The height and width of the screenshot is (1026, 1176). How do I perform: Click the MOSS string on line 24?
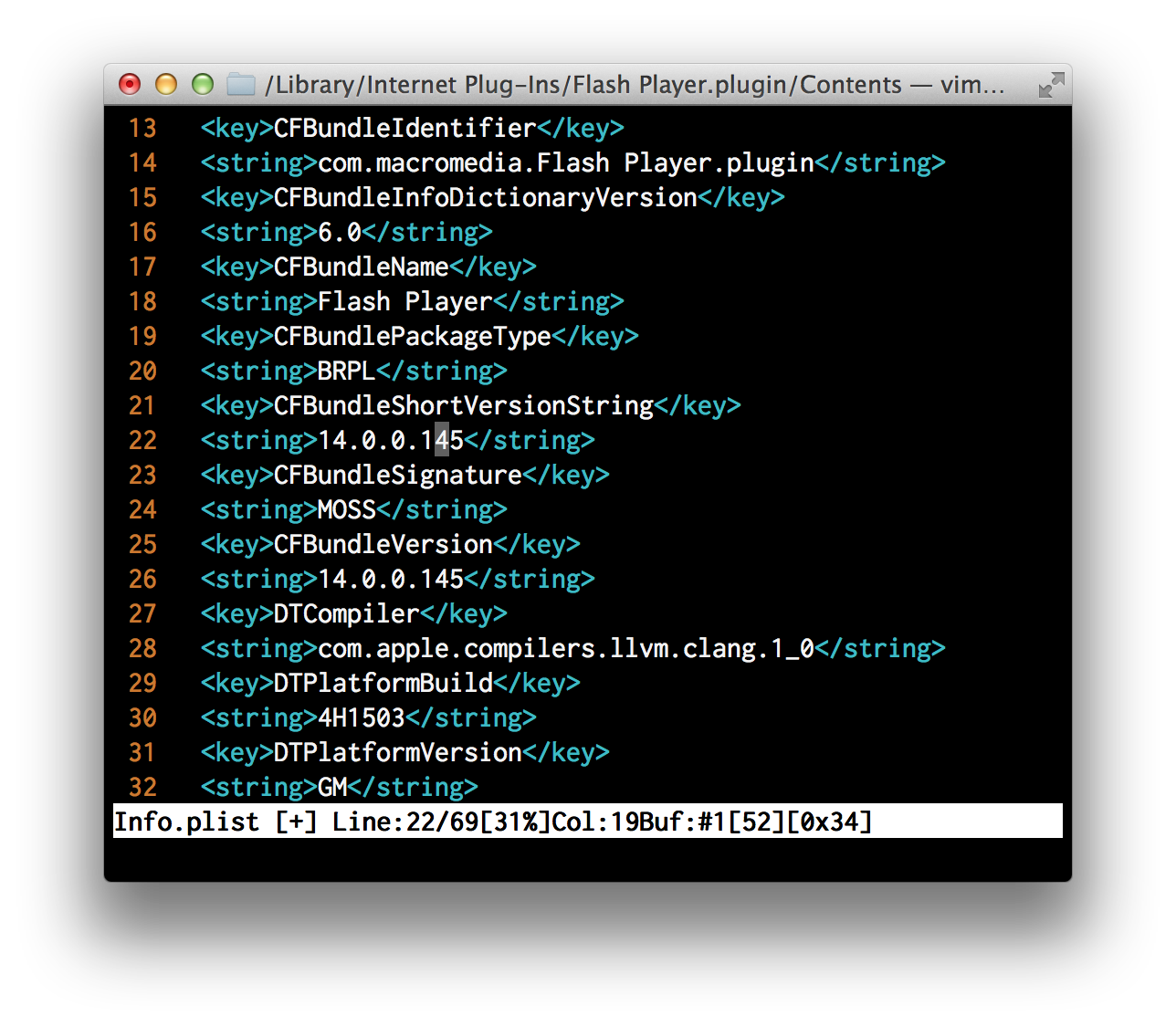coord(347,509)
